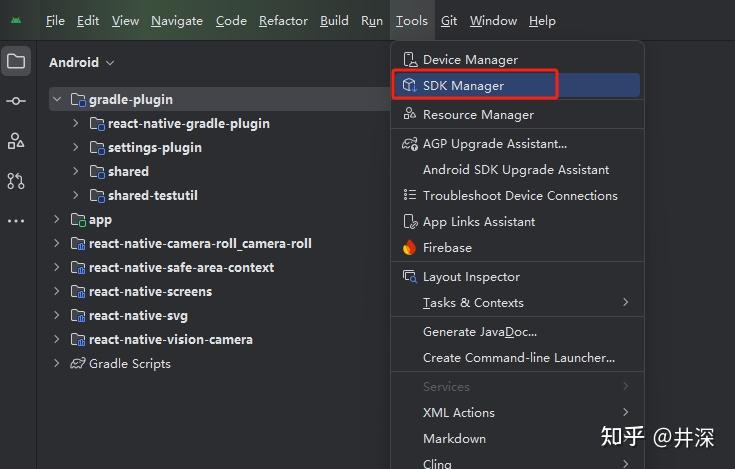Open the Commit tool window icon
Image resolution: width=735 pixels, height=469 pixels.
(16, 101)
